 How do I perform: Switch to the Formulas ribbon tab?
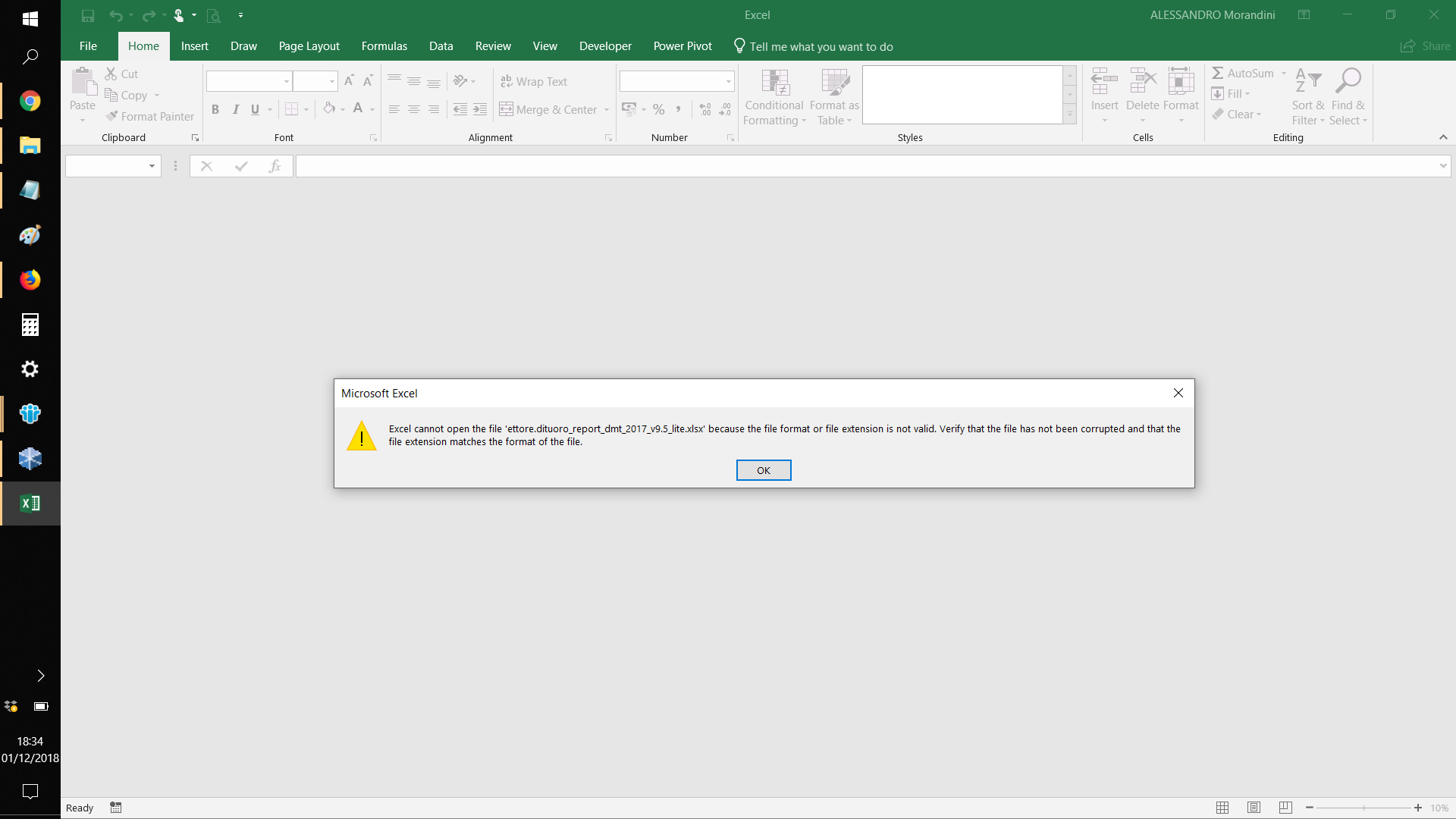(x=384, y=45)
